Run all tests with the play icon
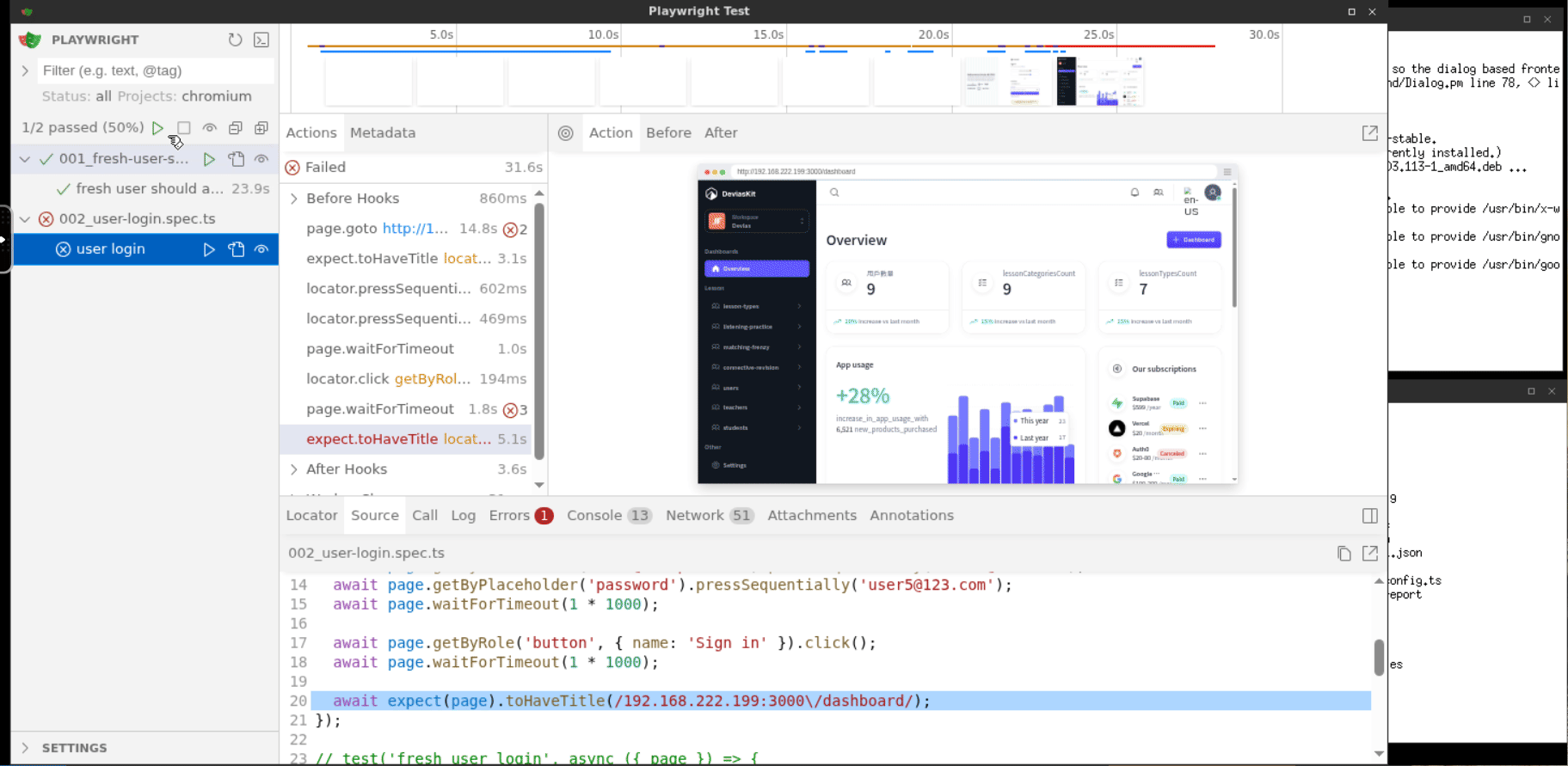 [x=157, y=128]
